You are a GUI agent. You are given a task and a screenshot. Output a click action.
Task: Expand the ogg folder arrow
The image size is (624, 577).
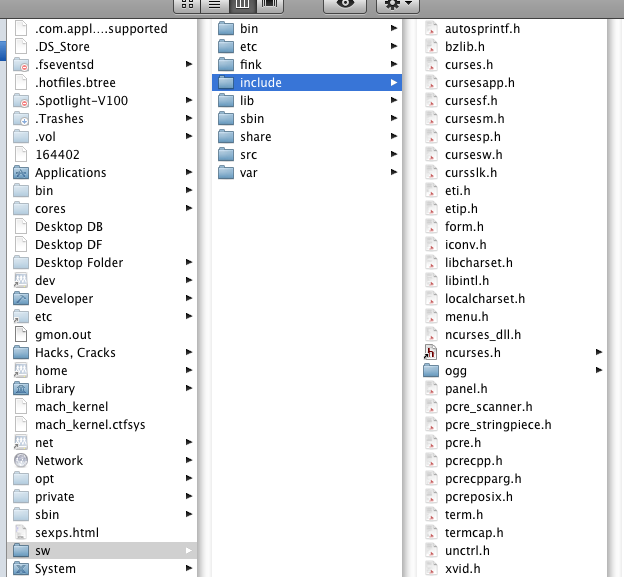coord(599,370)
